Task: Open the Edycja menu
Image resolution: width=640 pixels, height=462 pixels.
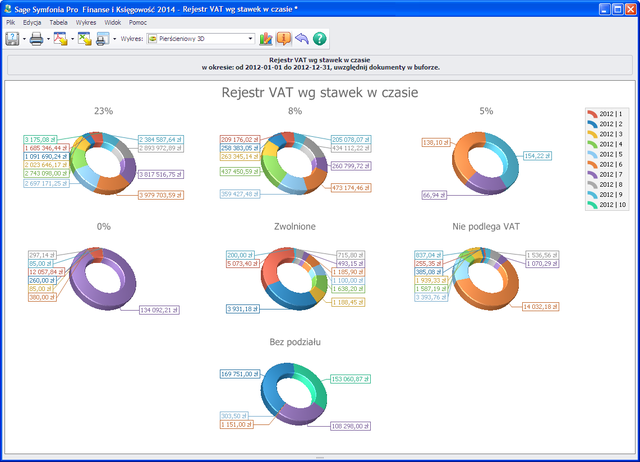Action: tap(32, 21)
